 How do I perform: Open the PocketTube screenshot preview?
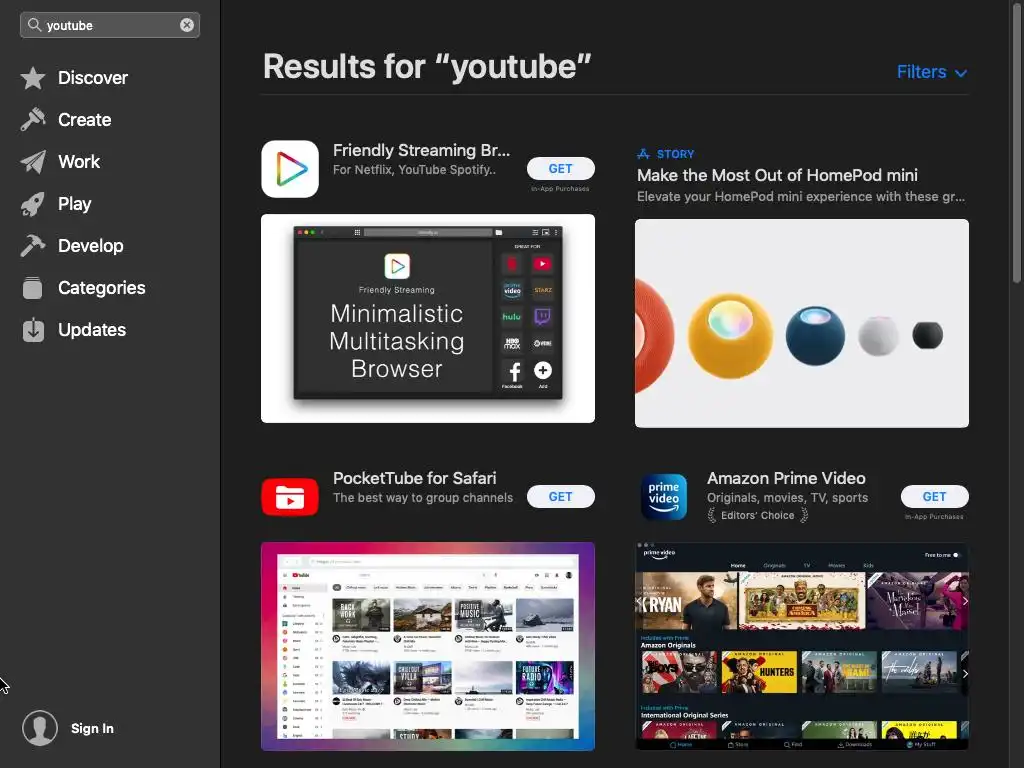428,646
